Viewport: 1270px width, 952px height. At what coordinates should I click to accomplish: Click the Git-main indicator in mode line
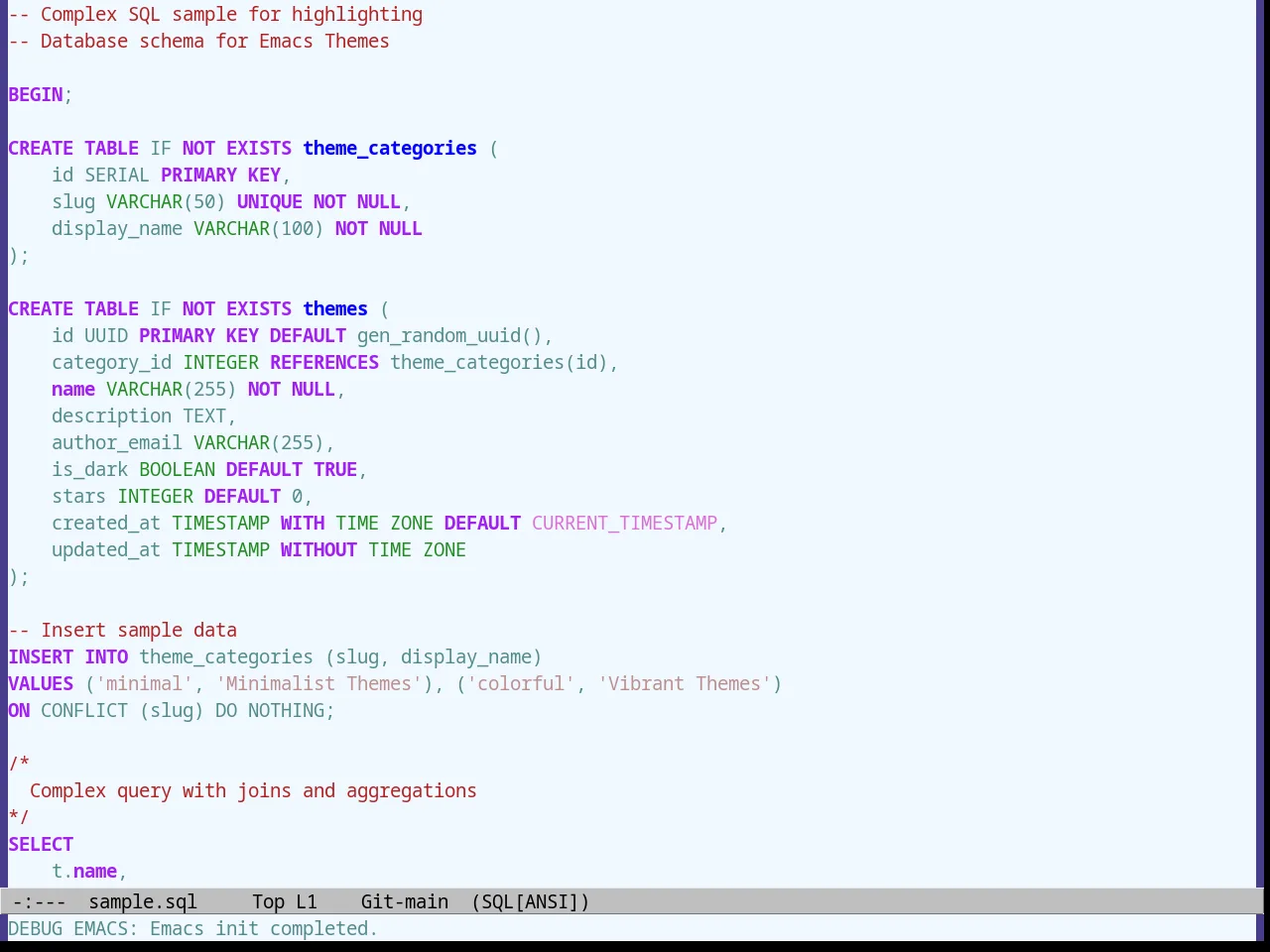(x=405, y=901)
